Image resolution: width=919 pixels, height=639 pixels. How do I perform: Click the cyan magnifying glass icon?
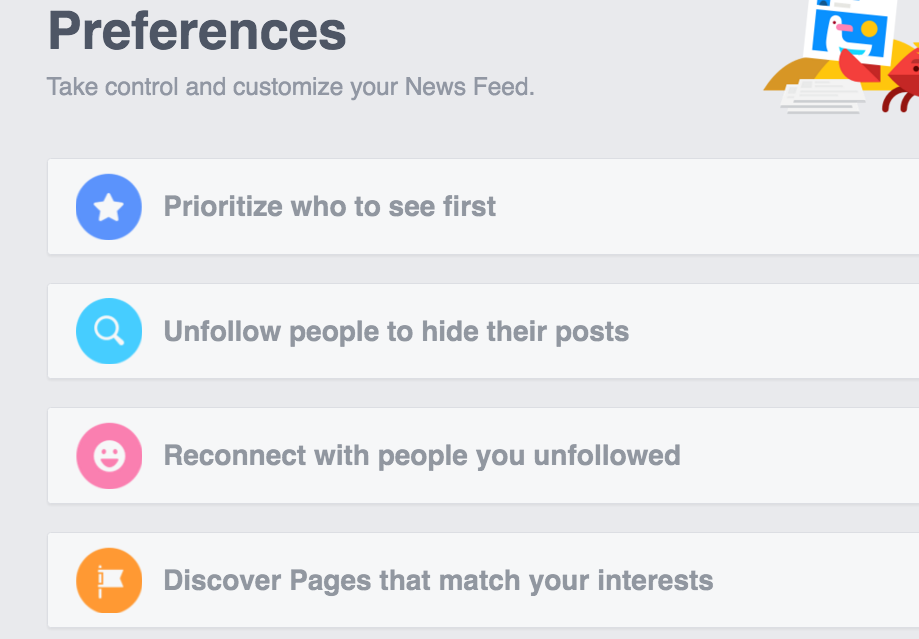108,331
